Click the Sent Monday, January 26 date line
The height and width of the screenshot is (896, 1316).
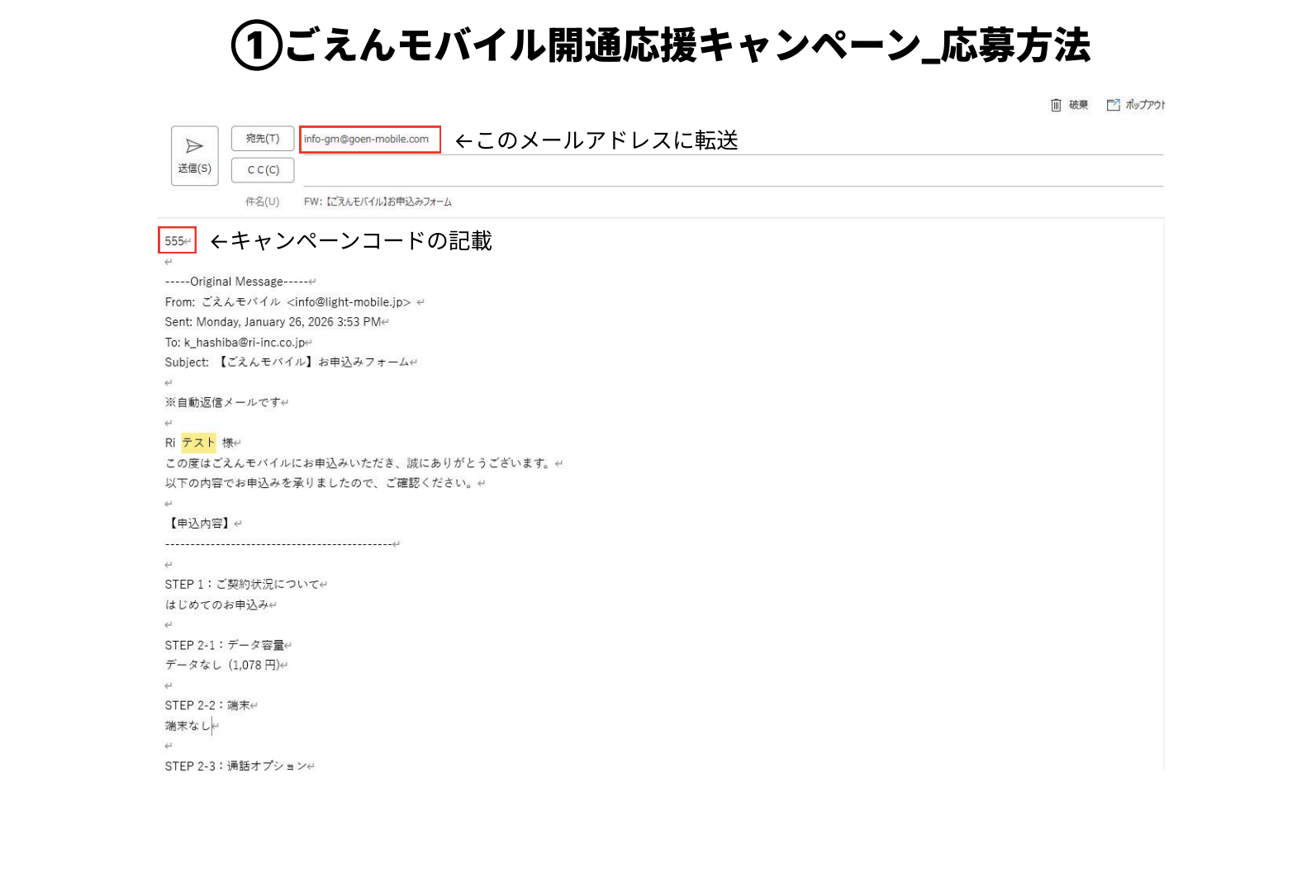point(273,322)
